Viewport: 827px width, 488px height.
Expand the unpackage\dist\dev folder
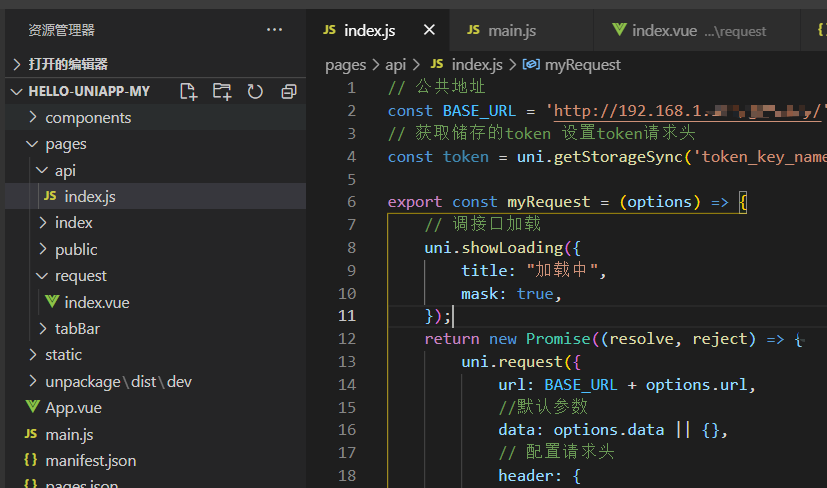(x=33, y=381)
